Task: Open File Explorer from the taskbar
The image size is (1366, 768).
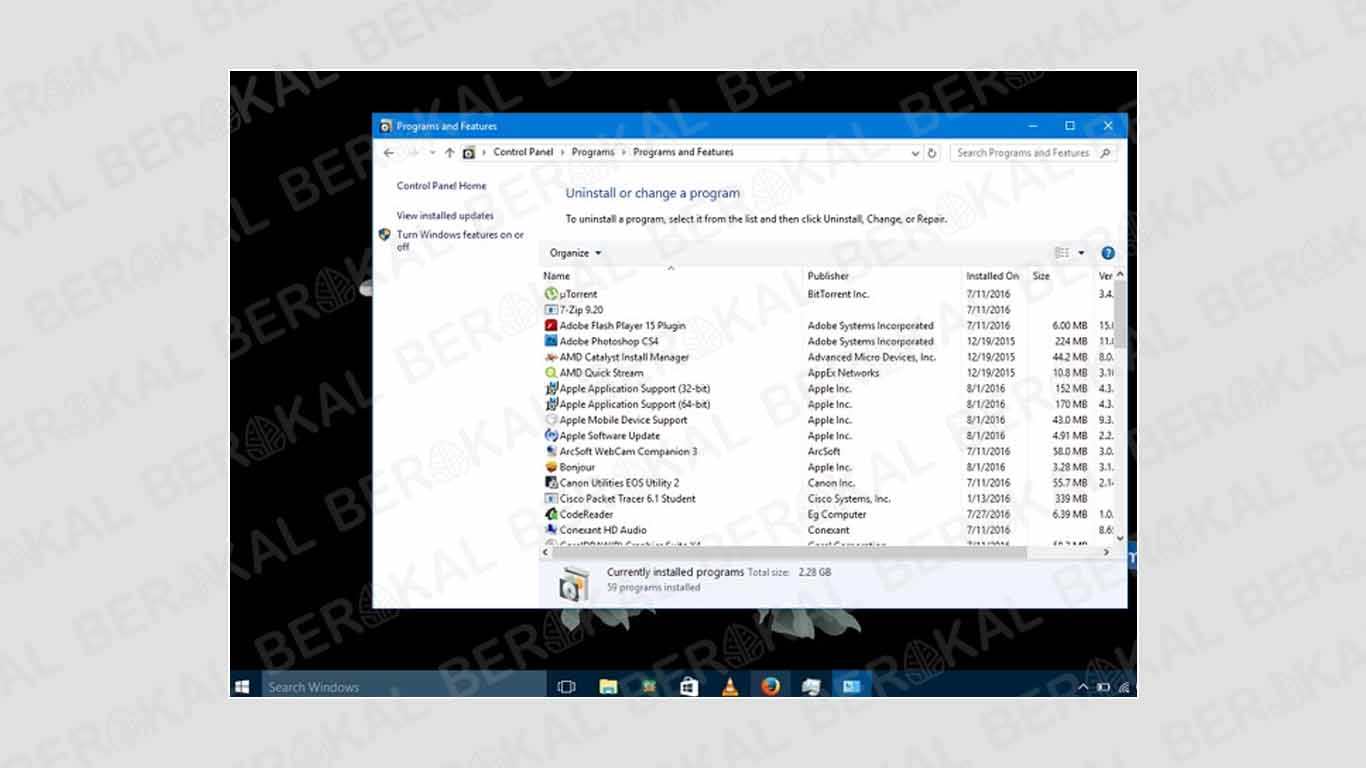Action: click(x=608, y=686)
